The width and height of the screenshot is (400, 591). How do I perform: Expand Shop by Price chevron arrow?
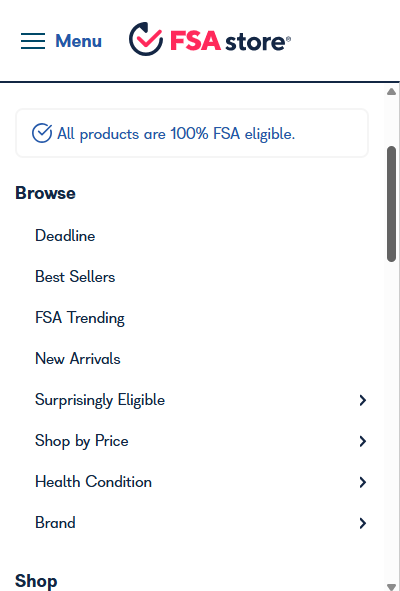(363, 441)
